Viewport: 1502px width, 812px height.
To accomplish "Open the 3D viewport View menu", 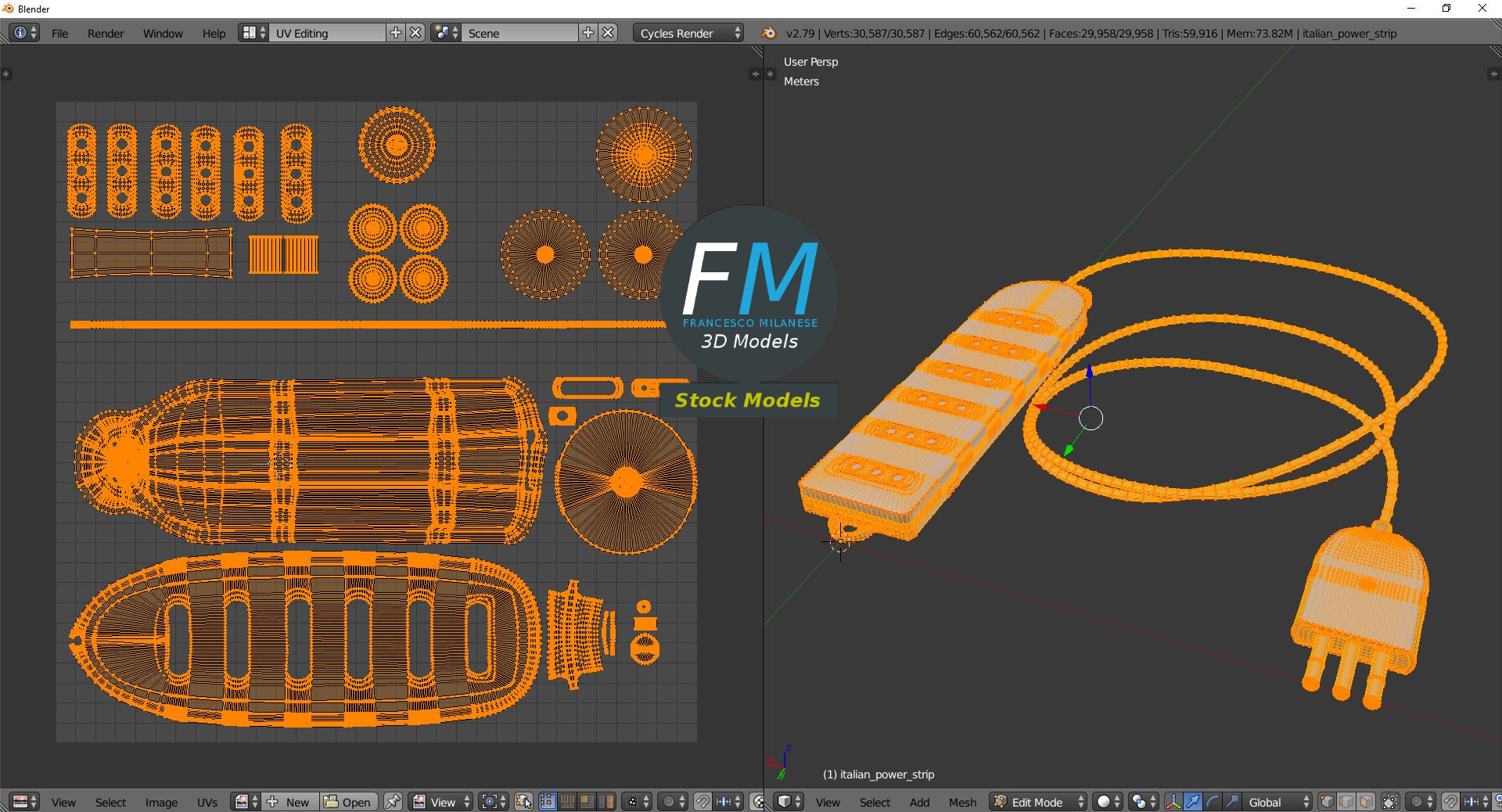I will click(x=828, y=803).
